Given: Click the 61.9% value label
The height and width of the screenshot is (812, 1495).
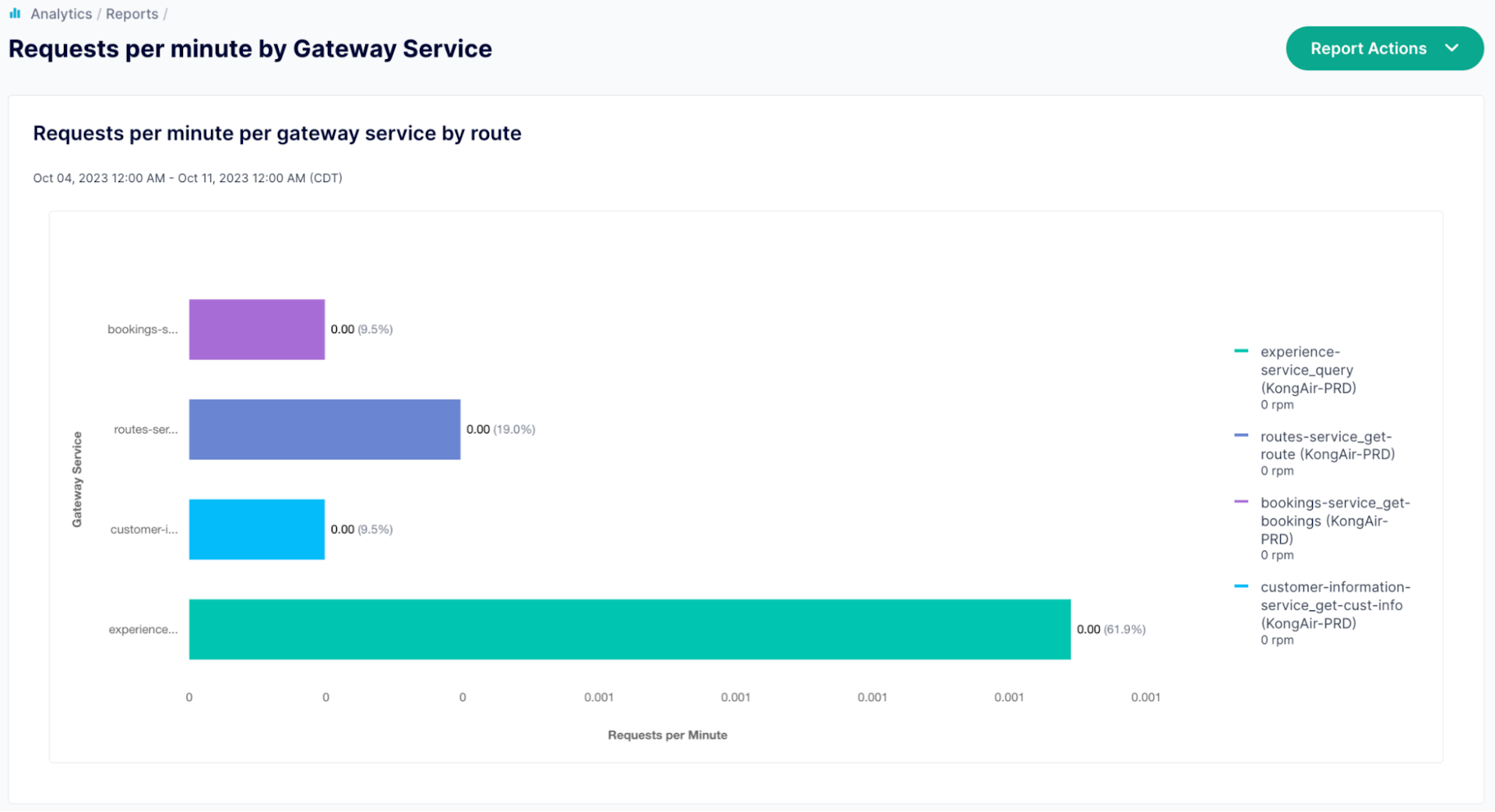Looking at the screenshot, I should [x=1124, y=629].
